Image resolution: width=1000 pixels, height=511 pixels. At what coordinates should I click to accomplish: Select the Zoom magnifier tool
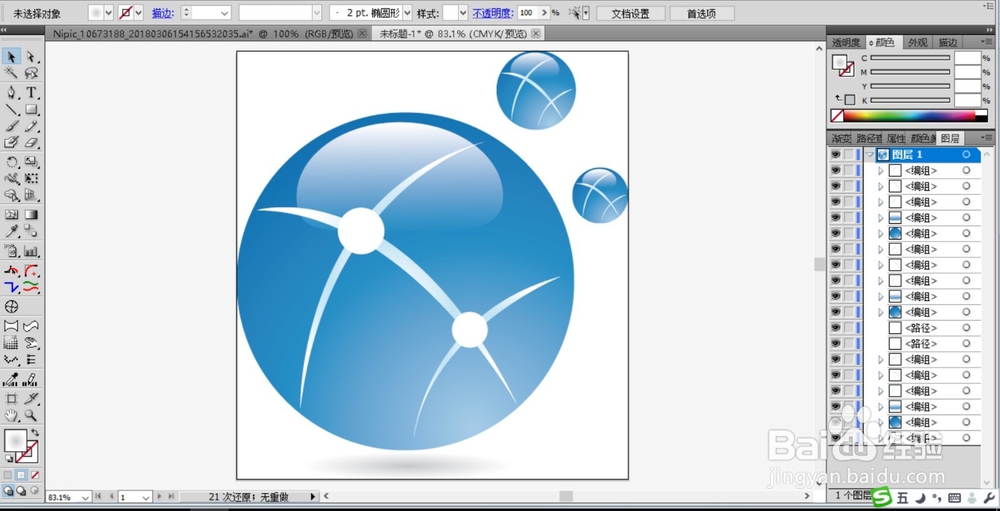[31, 416]
